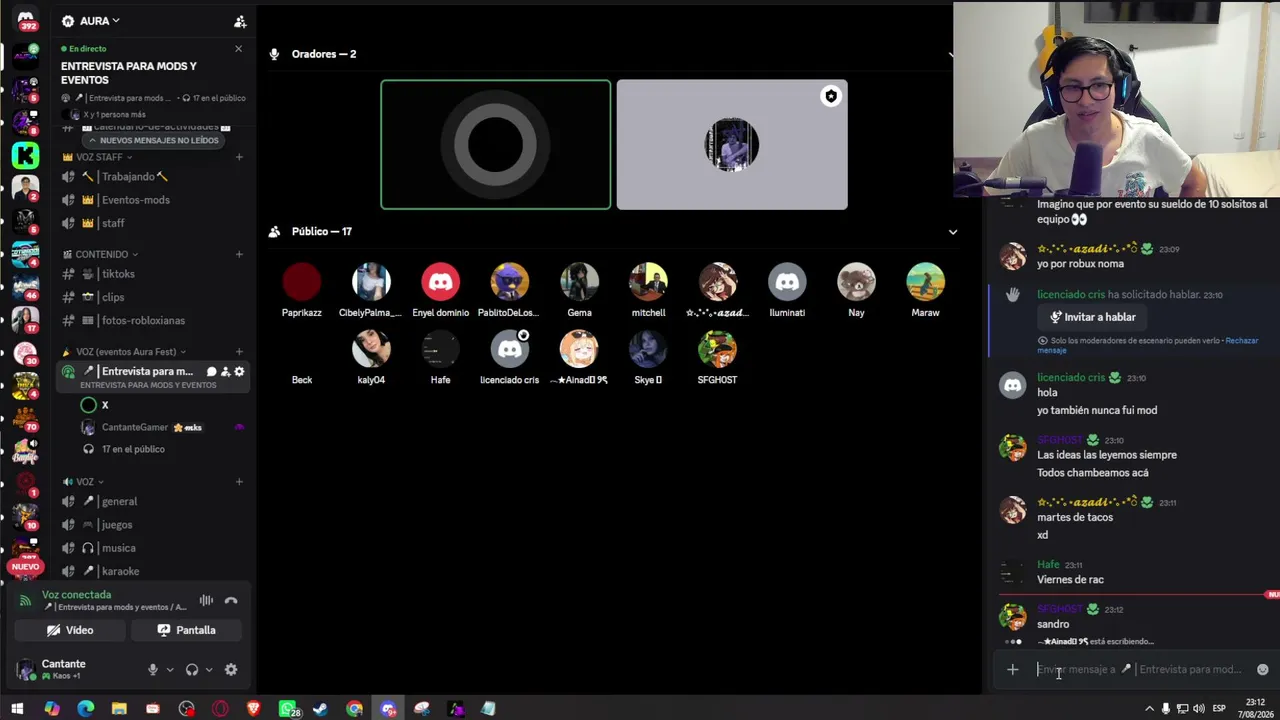
Task: Open chat icon on Entrevista stage channel
Action: tap(211, 372)
